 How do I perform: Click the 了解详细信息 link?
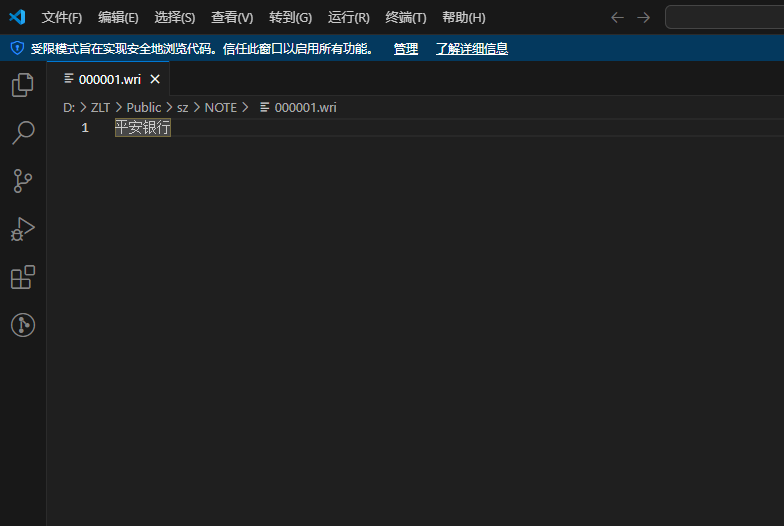coord(471,48)
